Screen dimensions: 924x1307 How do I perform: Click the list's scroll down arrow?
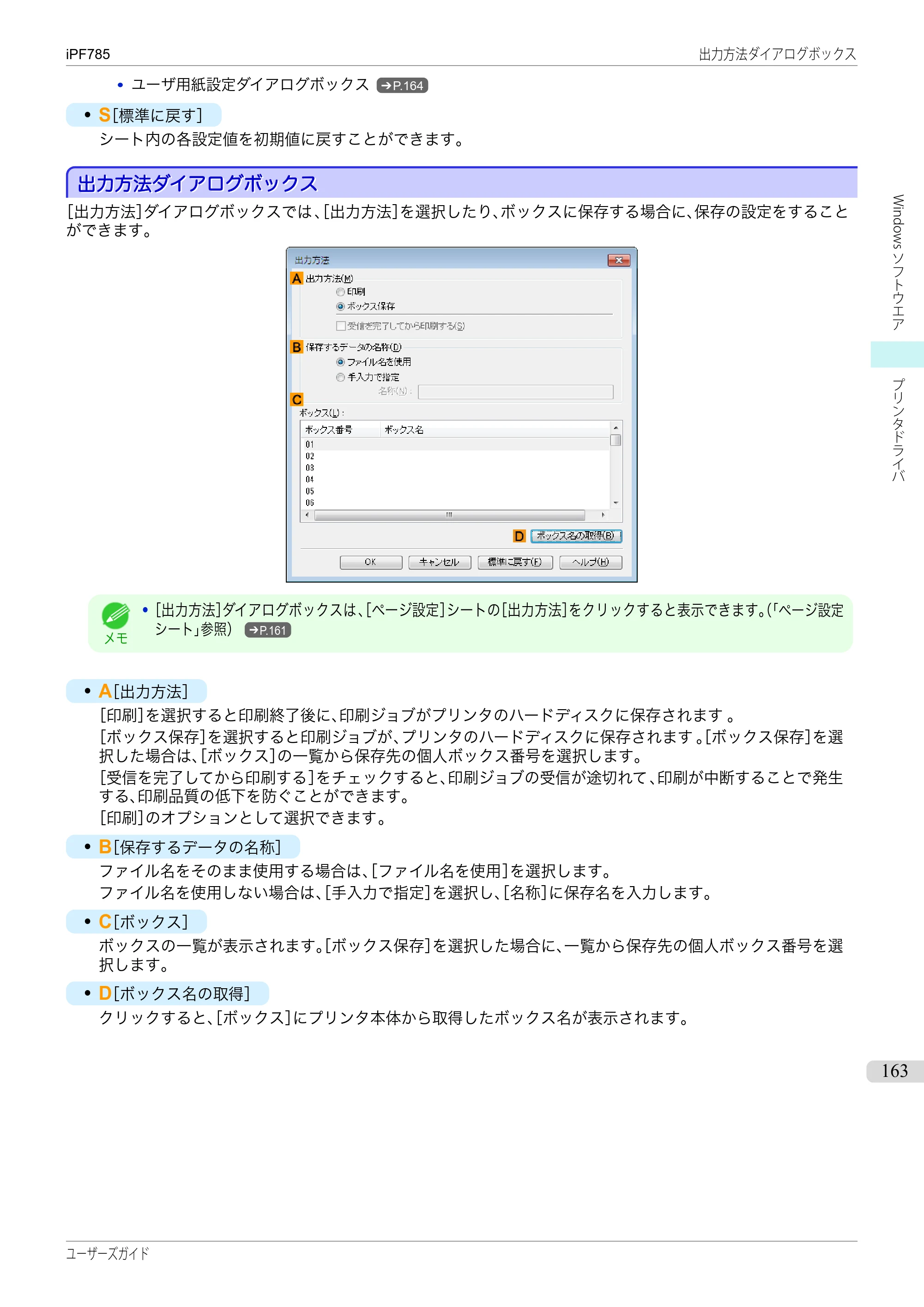pyautogui.click(x=616, y=503)
